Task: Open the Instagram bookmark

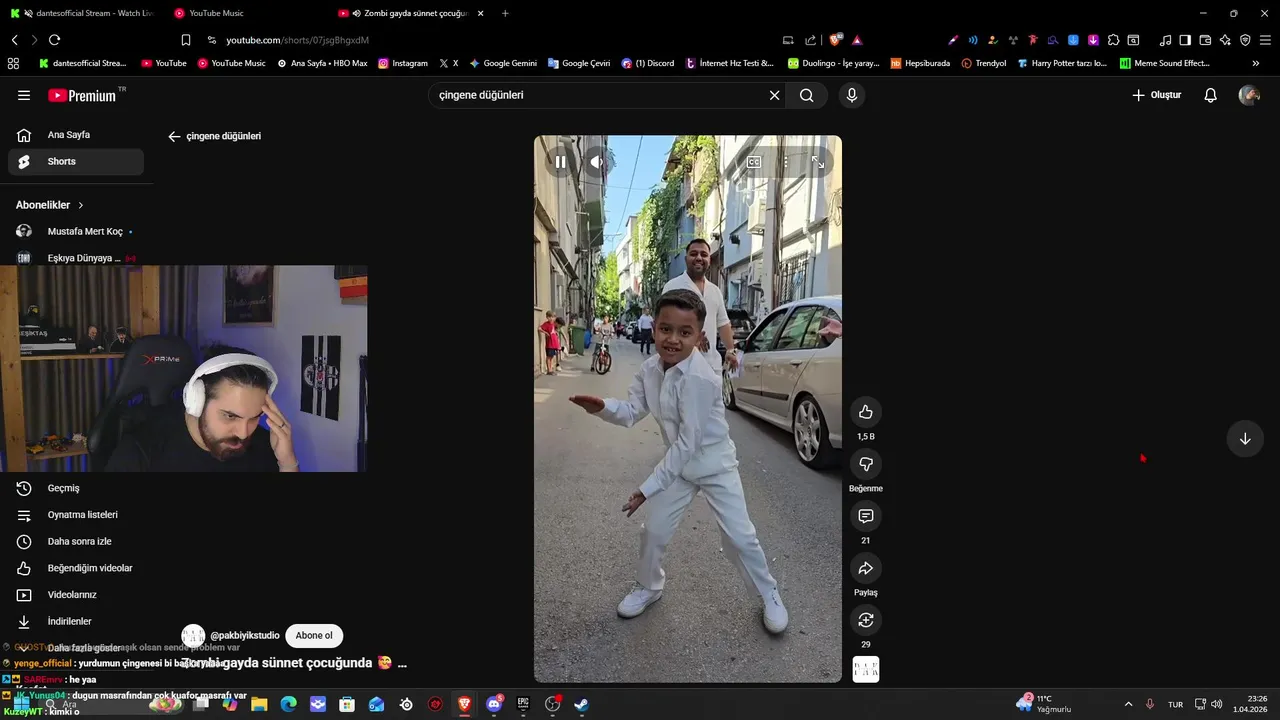Action: 403,63
